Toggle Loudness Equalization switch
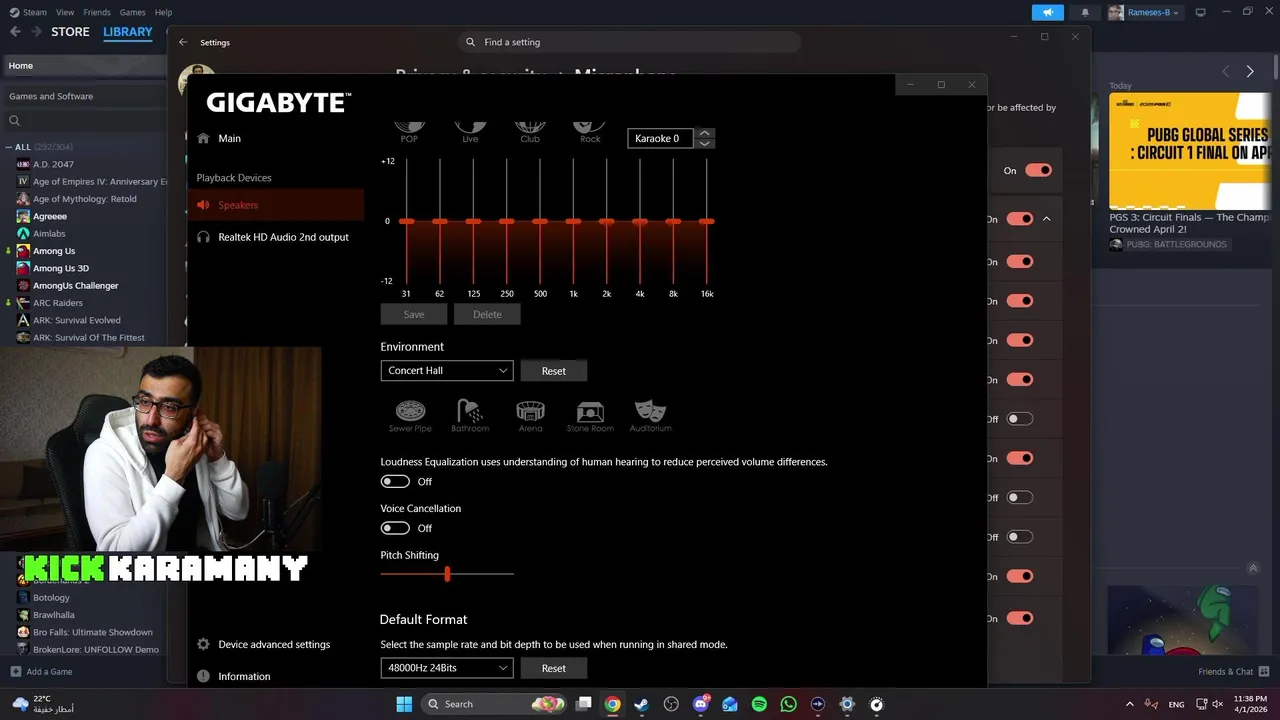The height and width of the screenshot is (720, 1280). (x=395, y=481)
